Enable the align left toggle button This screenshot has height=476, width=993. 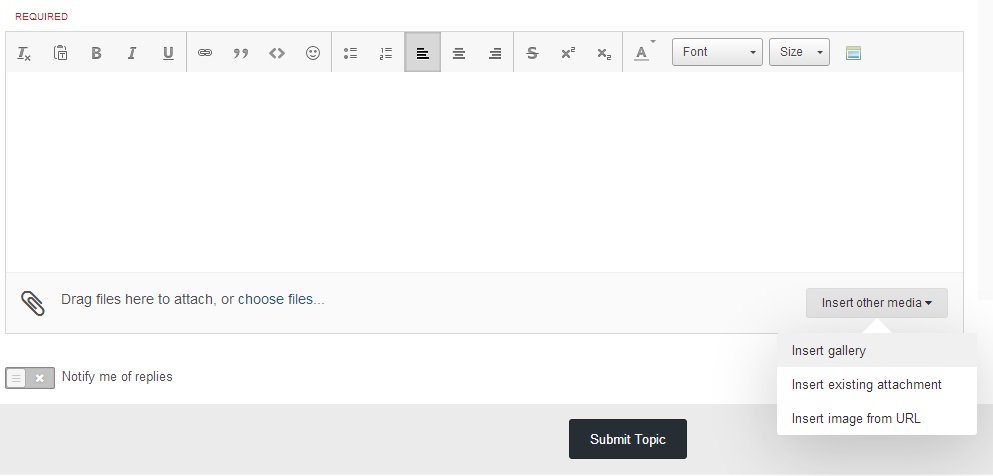[x=423, y=53]
